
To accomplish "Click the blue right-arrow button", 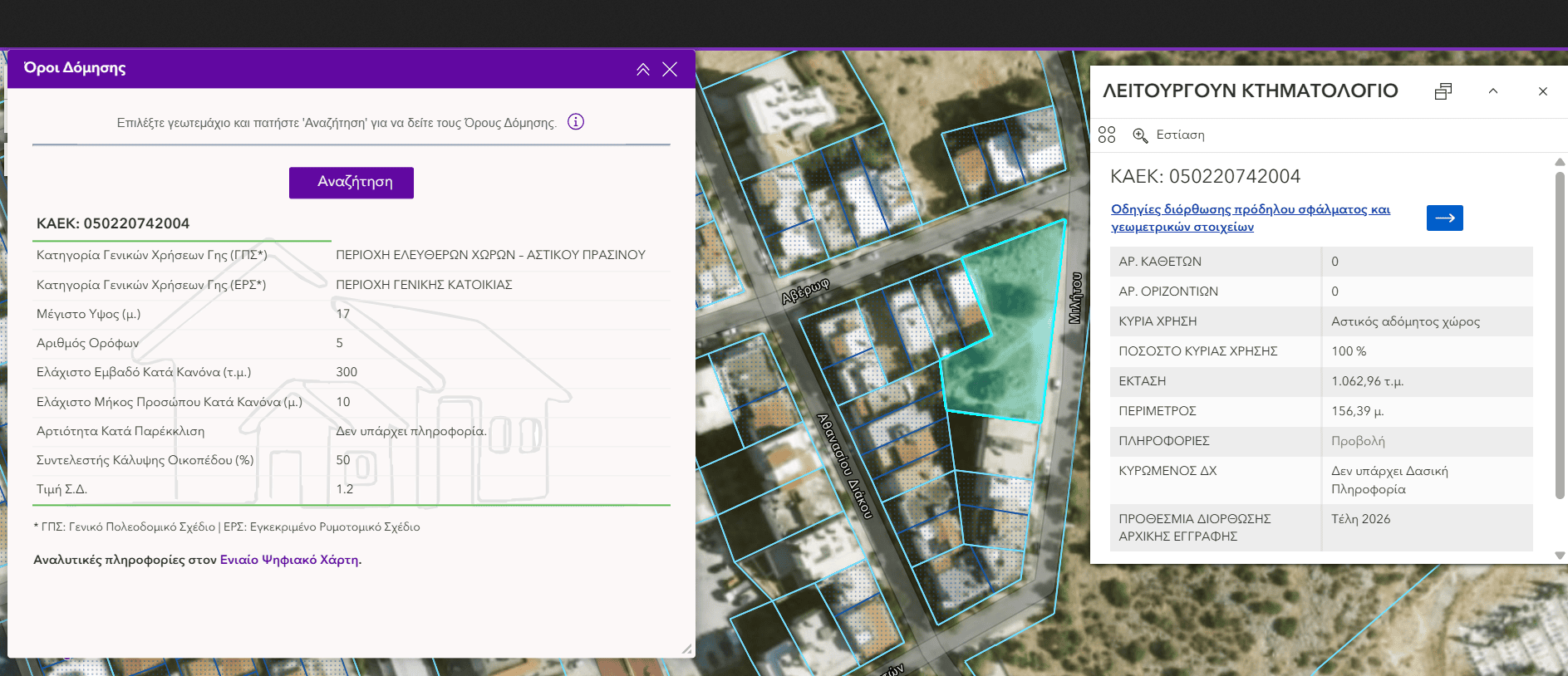I will pos(1444,218).
